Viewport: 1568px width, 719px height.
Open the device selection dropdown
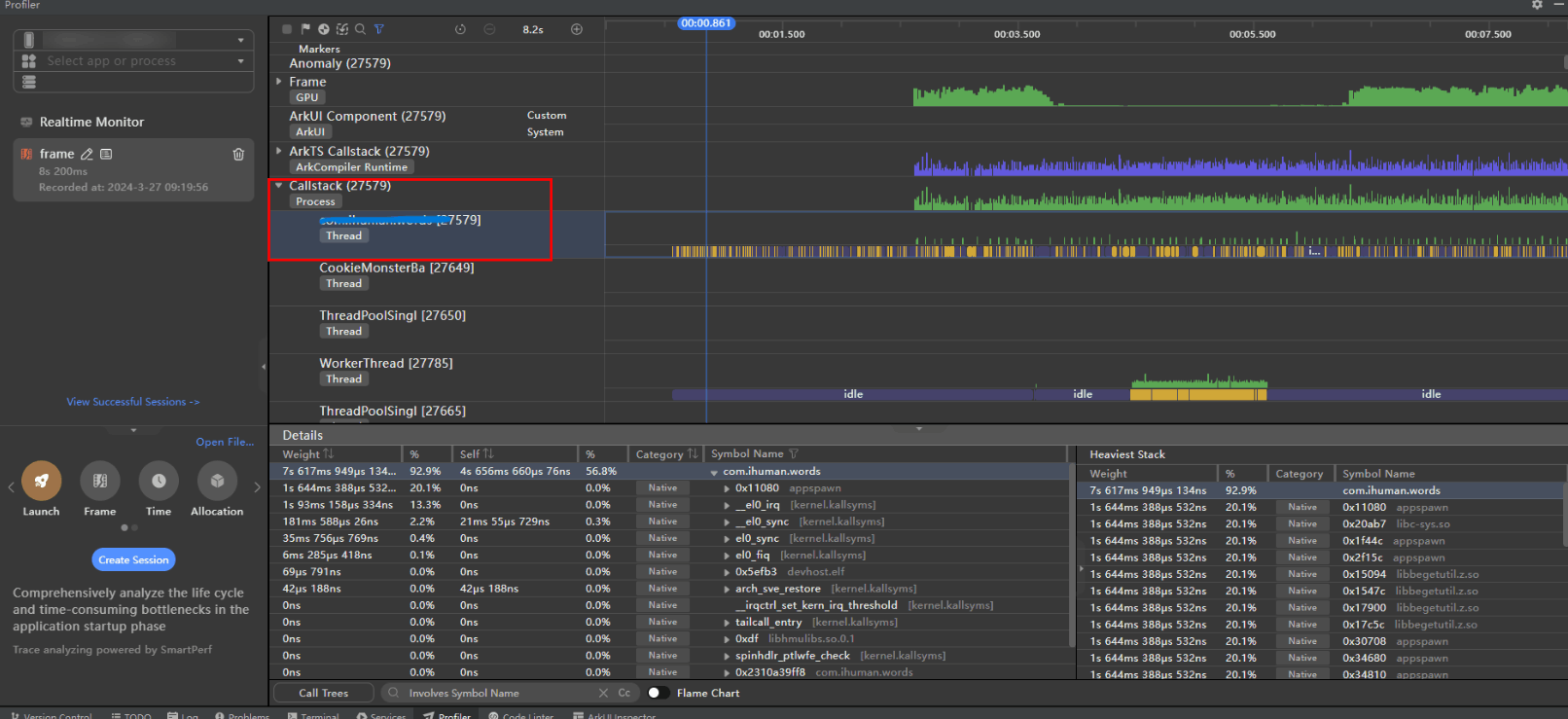pos(240,40)
